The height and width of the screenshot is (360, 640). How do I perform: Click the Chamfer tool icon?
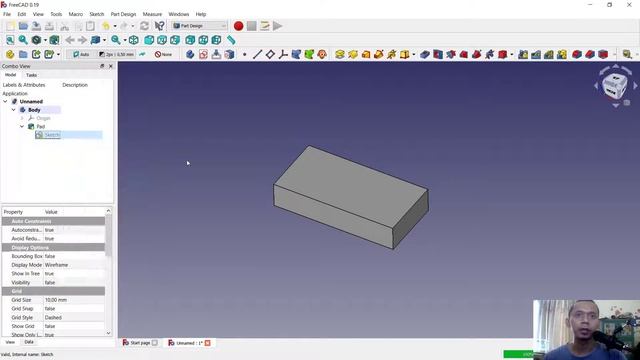point(590,54)
